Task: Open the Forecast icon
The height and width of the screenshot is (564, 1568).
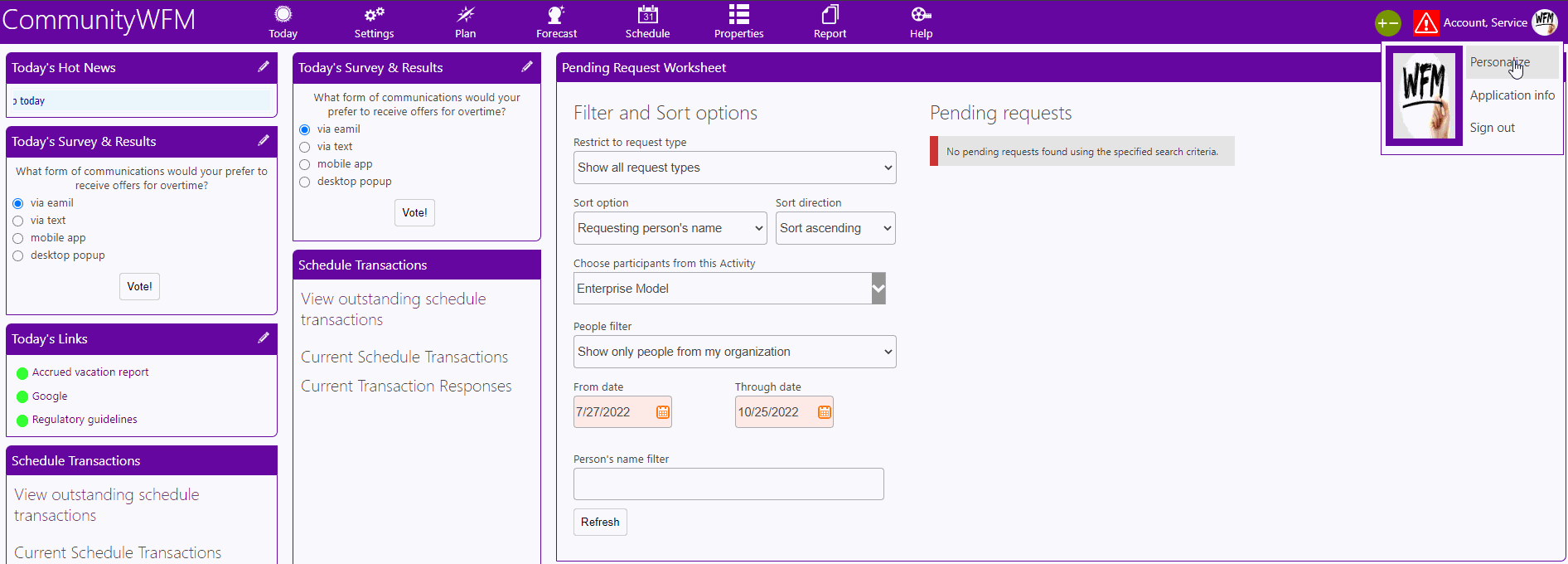Action: (x=556, y=14)
